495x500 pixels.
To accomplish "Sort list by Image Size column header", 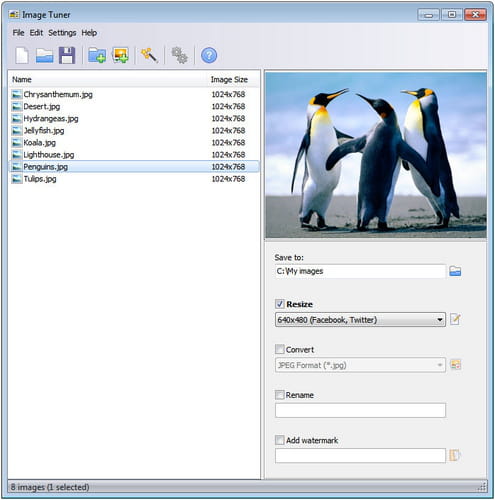I will [229, 80].
